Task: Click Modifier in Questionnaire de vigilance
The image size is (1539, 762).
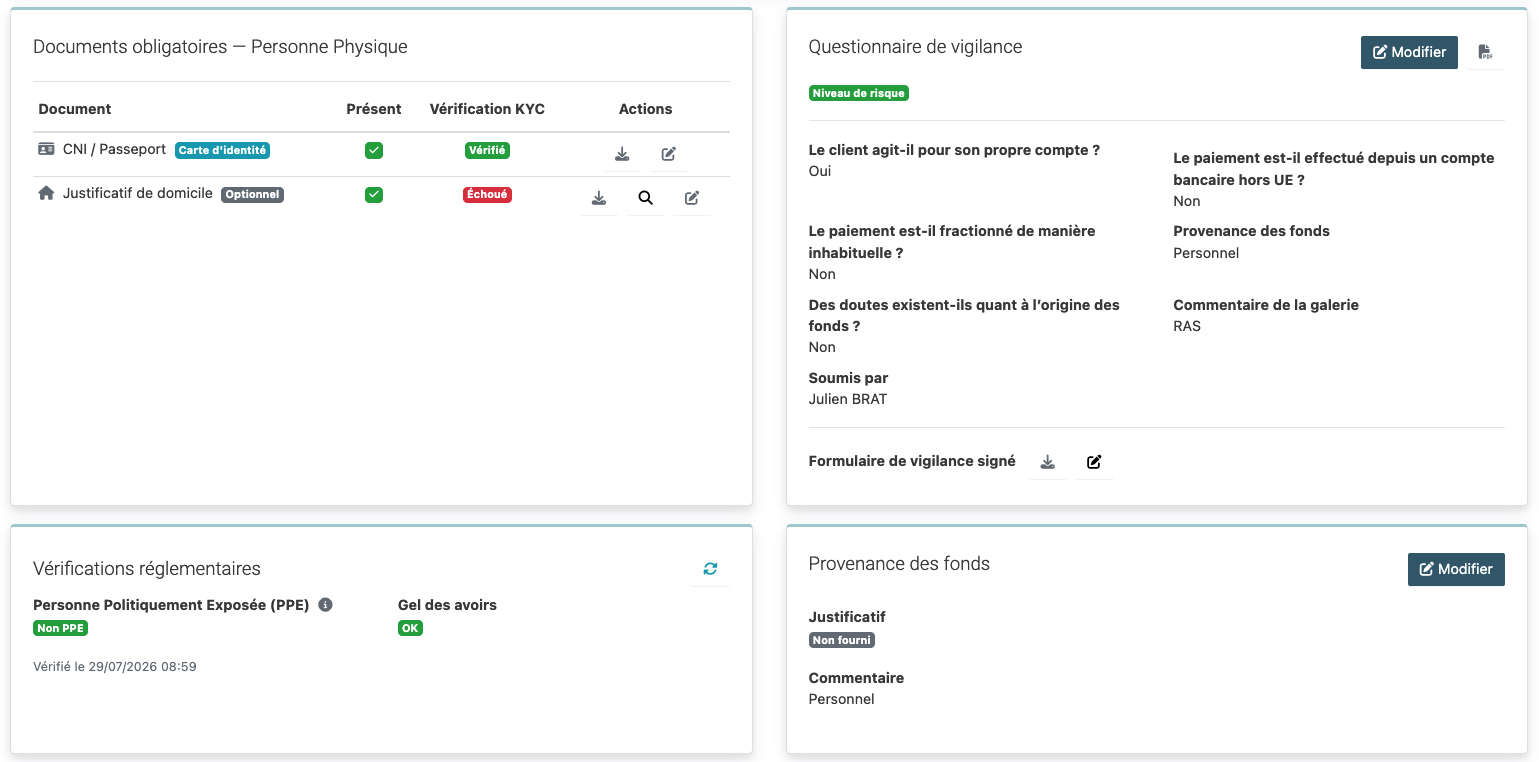Action: point(1409,52)
